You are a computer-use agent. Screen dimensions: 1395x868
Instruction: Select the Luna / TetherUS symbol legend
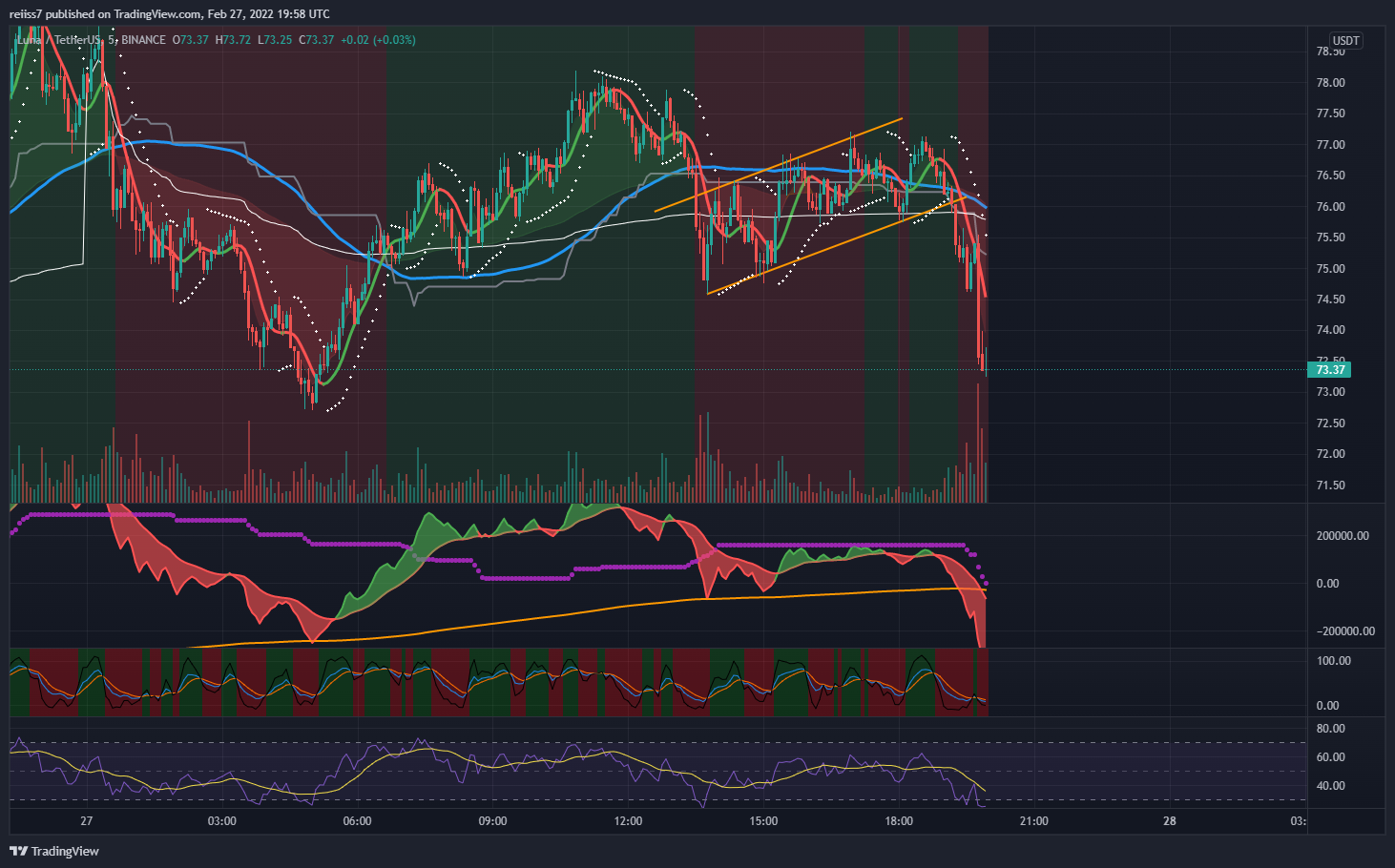pos(58,40)
